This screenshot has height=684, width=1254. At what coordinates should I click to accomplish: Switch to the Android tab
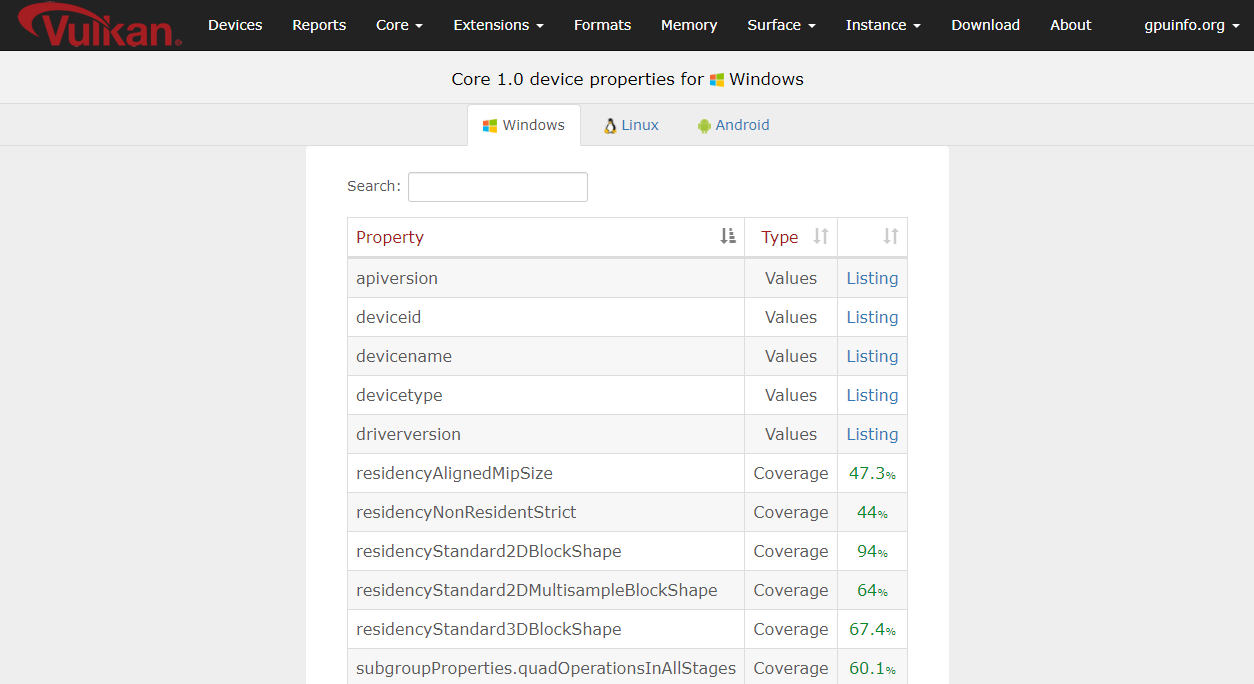[x=733, y=125]
